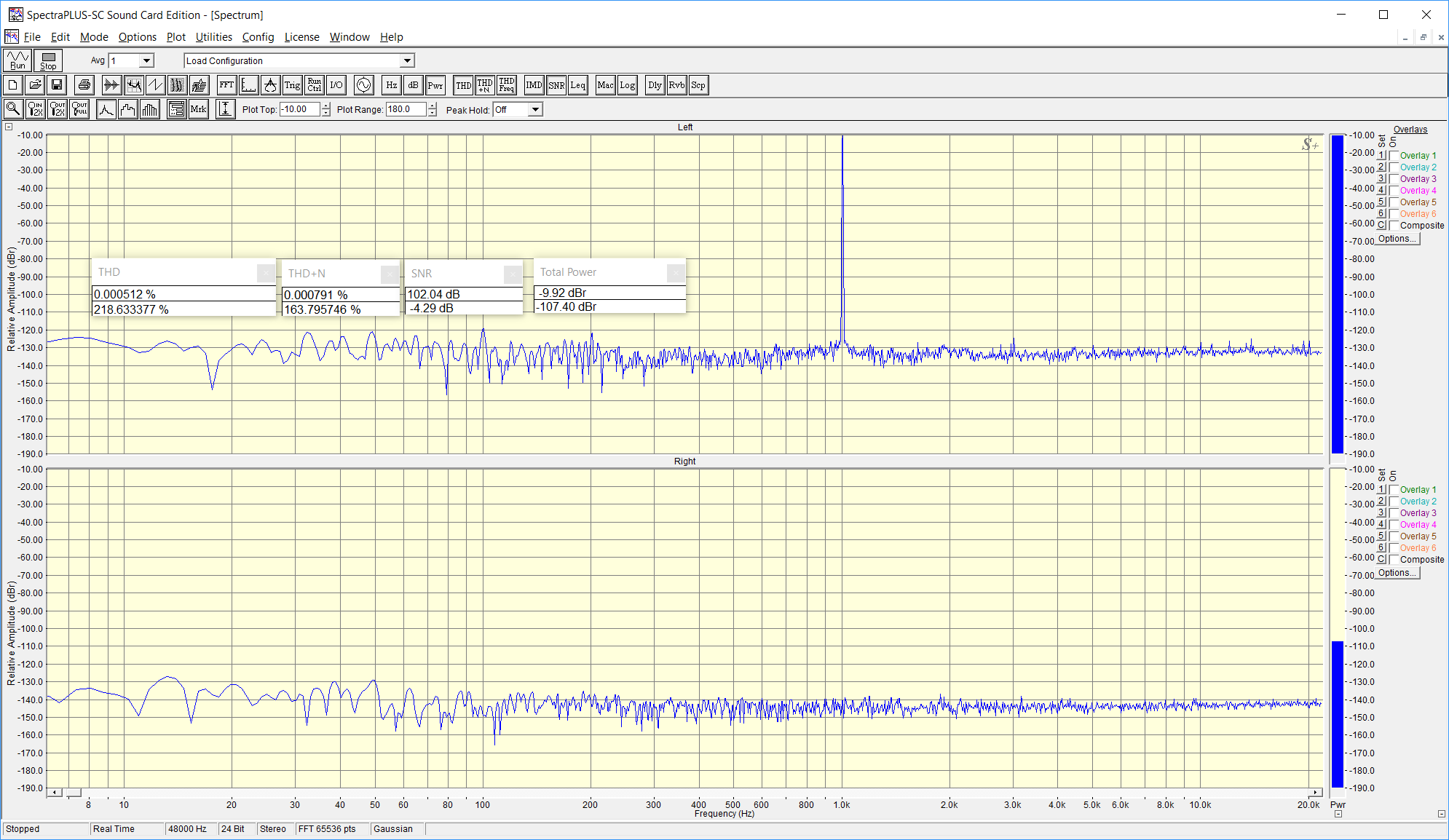Image resolution: width=1449 pixels, height=840 pixels.
Task: Open the Load Configuration dropdown
Action: click(x=407, y=60)
